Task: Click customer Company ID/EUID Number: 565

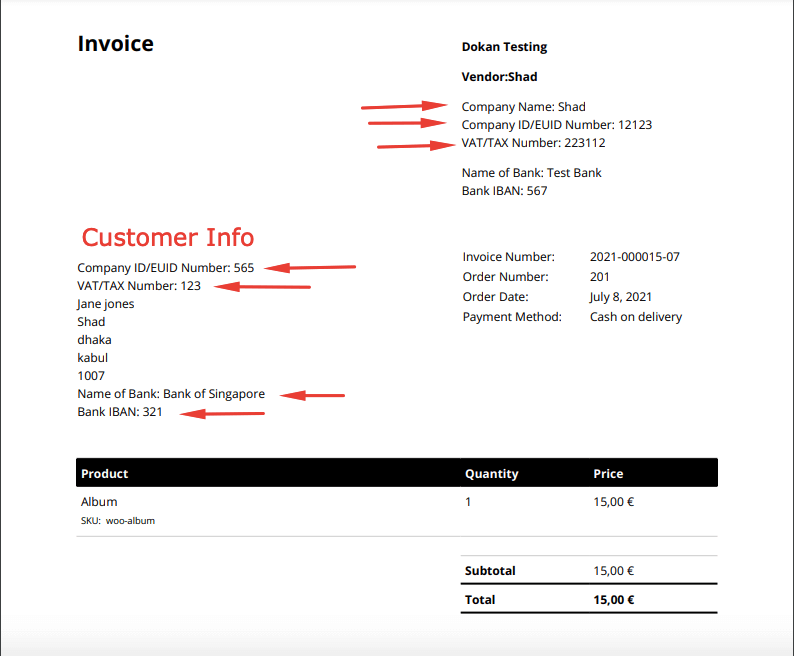Action: coord(166,268)
